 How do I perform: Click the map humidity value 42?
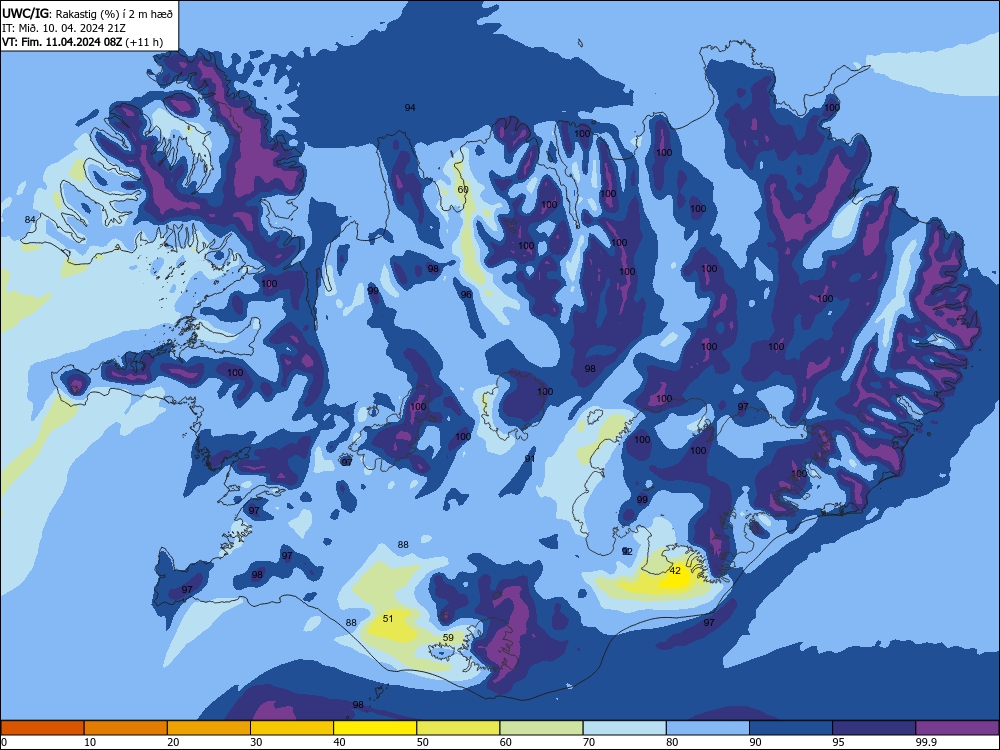click(675, 571)
